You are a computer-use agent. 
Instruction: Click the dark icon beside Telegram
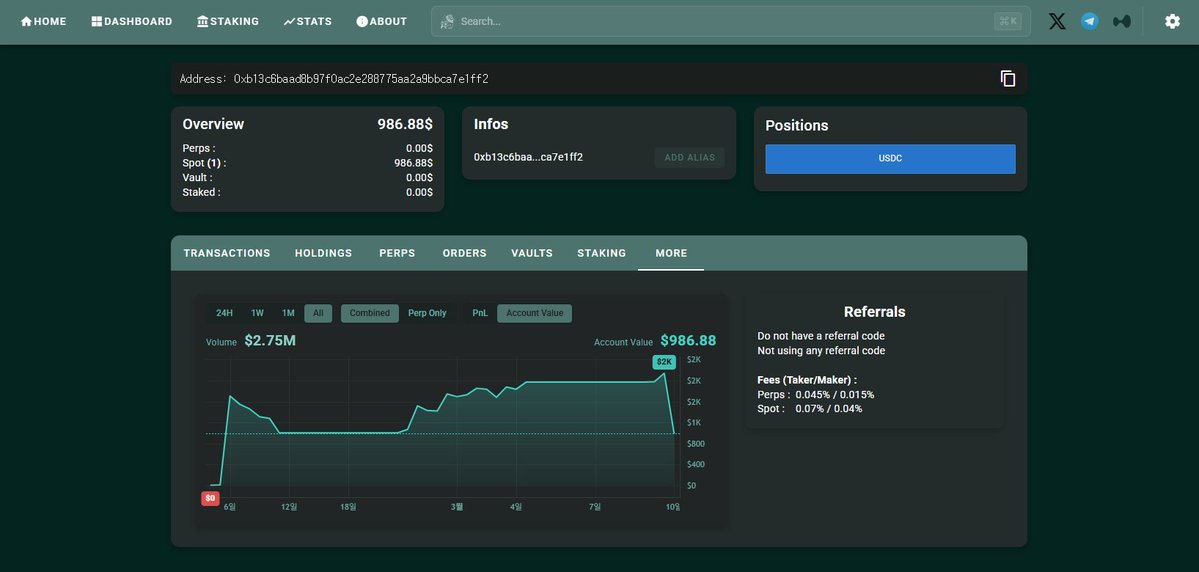click(x=1122, y=21)
